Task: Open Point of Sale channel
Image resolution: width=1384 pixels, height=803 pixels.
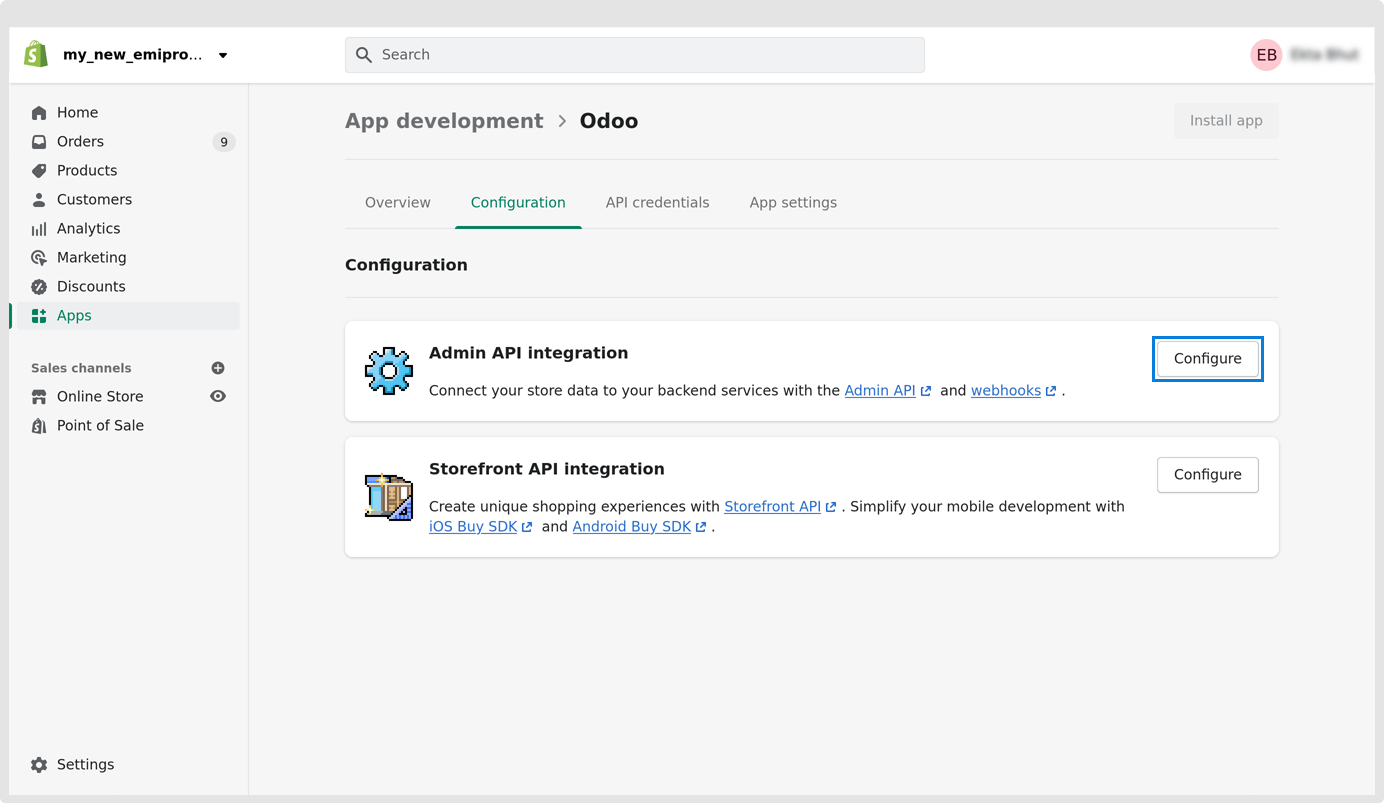Action: [x=100, y=426]
